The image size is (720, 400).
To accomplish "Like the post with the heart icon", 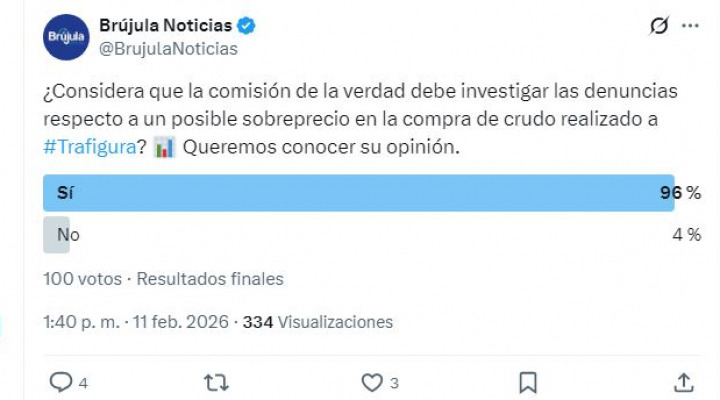I will pyautogui.click(x=372, y=381).
